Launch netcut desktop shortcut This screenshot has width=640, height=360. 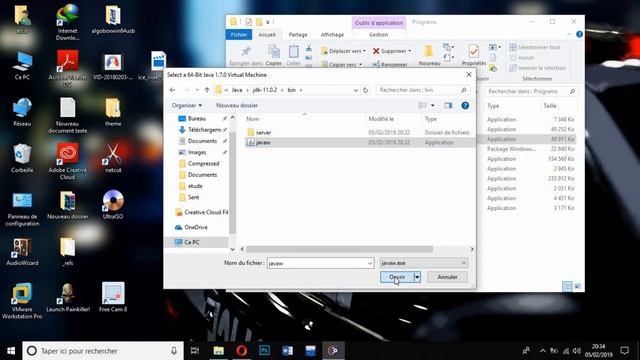click(x=113, y=158)
